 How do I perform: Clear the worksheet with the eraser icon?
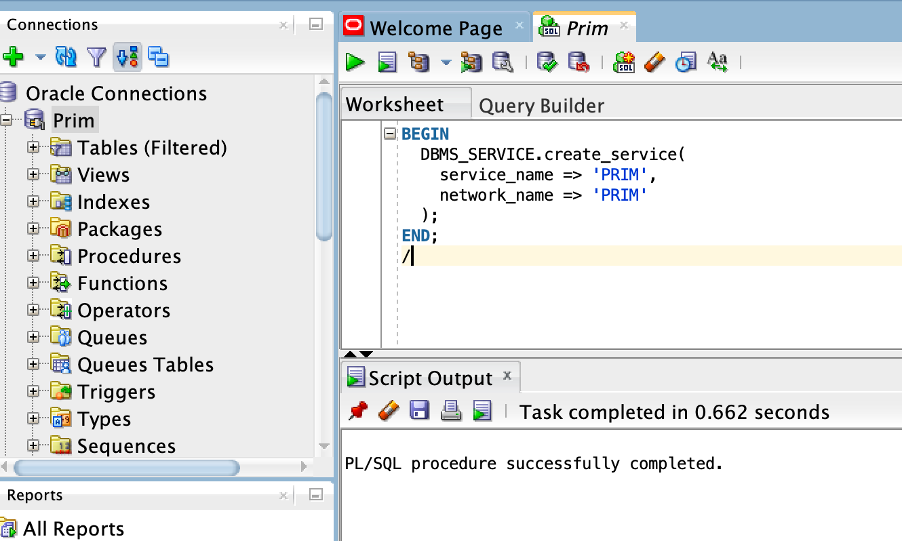(655, 62)
